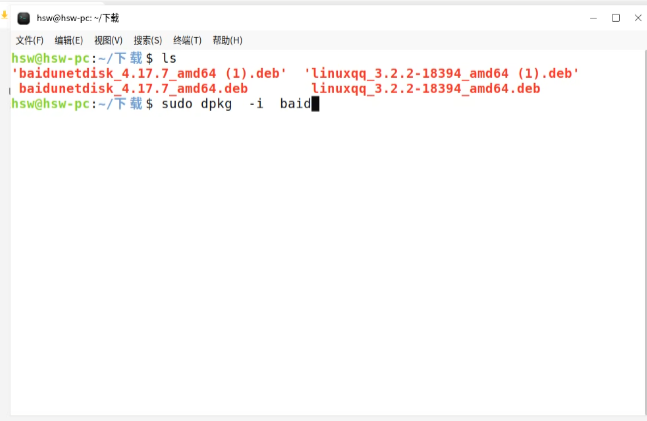
Task: Click the terminal's vertical scrollbar
Action: [645, 231]
